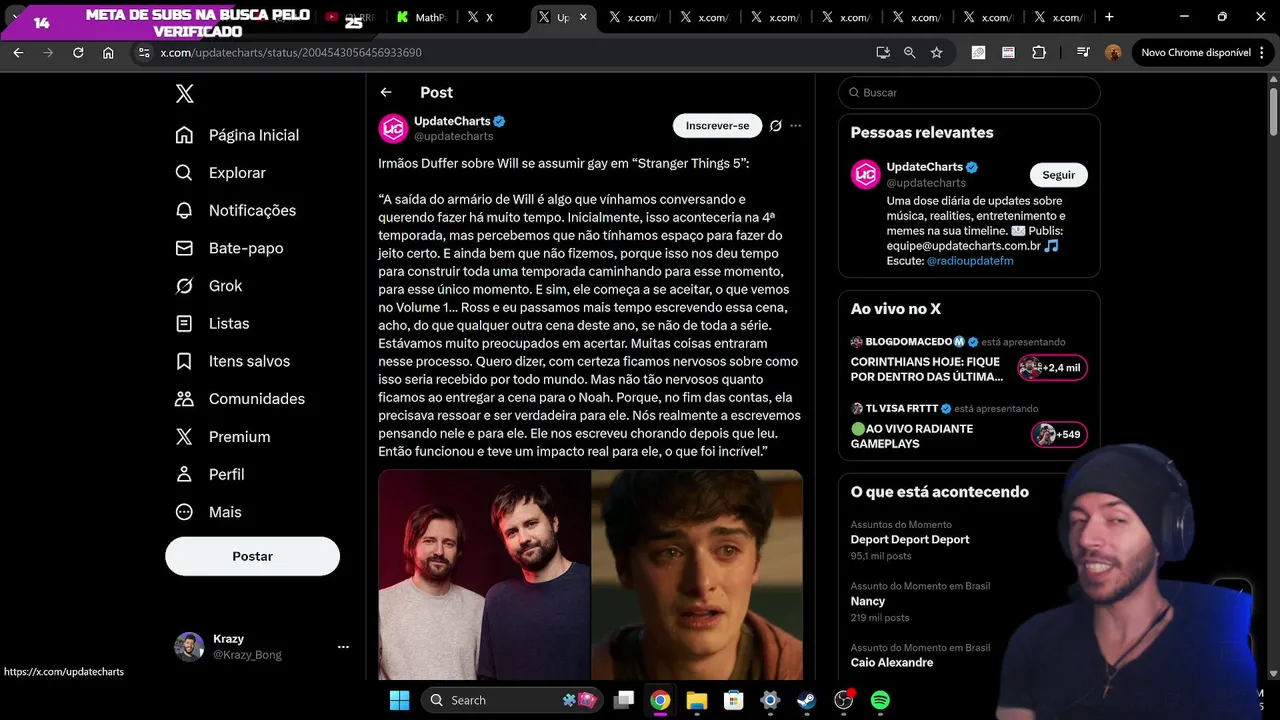1280x720 pixels.
Task: Click the browser Home button
Action: [x=108, y=53]
